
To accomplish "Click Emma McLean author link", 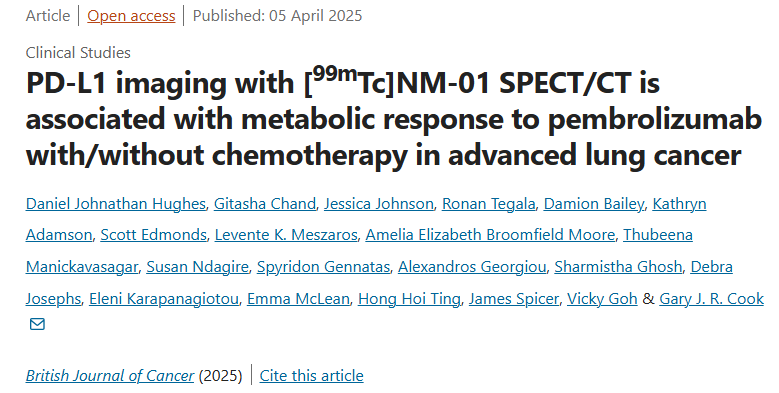I will click(x=298, y=299).
